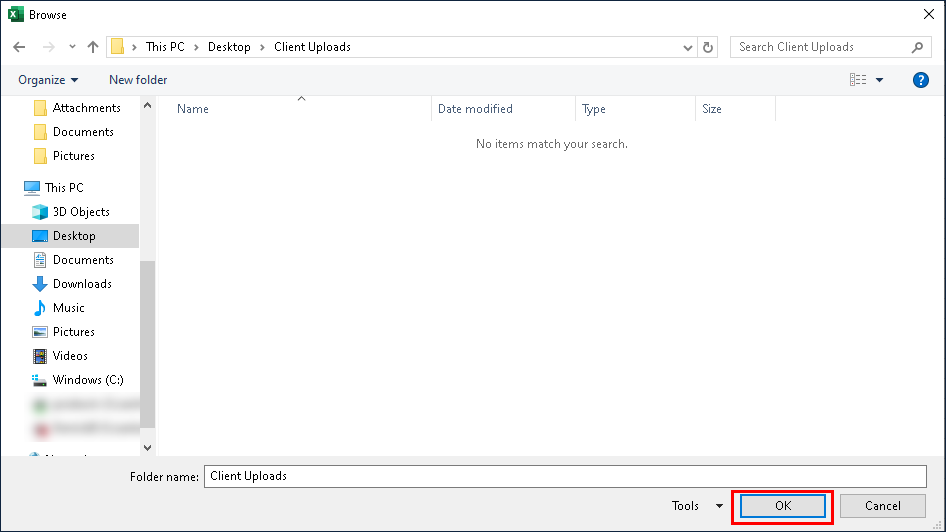Screen dimensions: 946x532
Task: Sort by Date modified column header
Action: click(475, 109)
